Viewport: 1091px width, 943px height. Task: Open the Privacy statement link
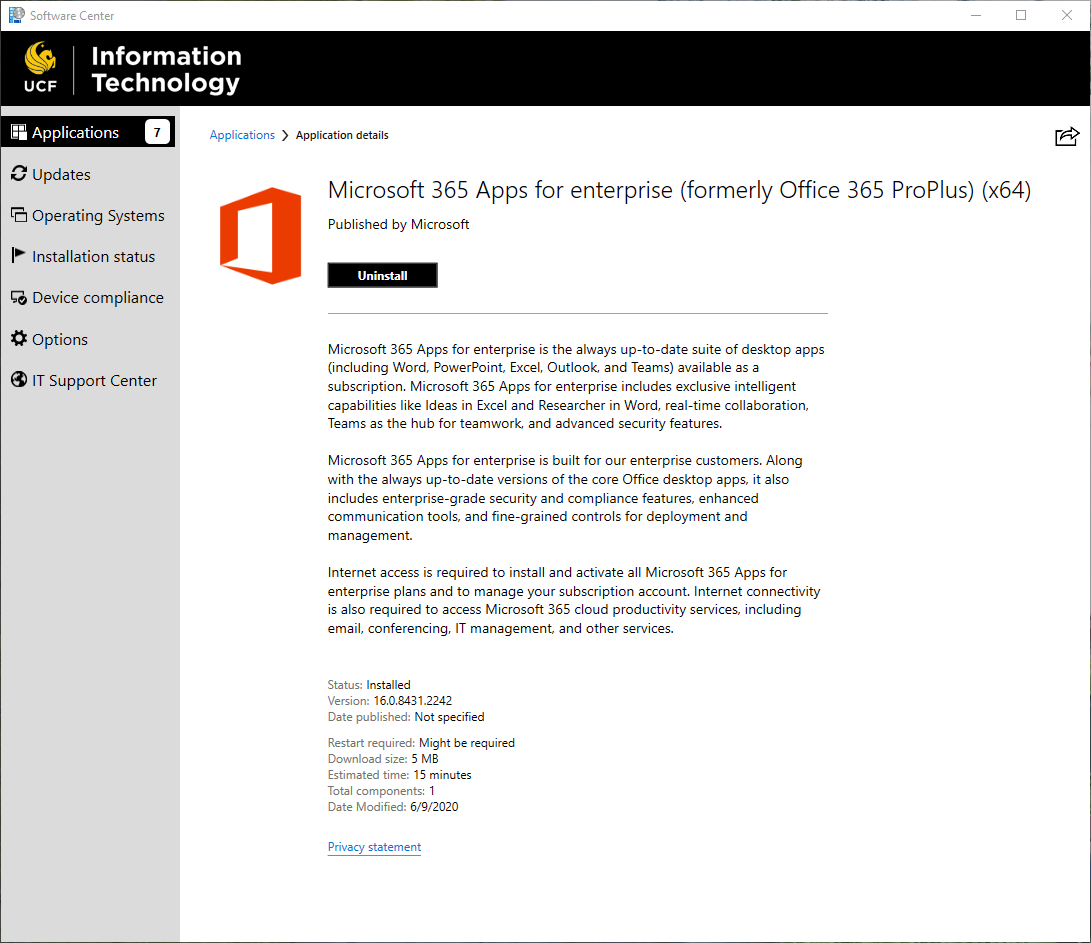coord(374,847)
